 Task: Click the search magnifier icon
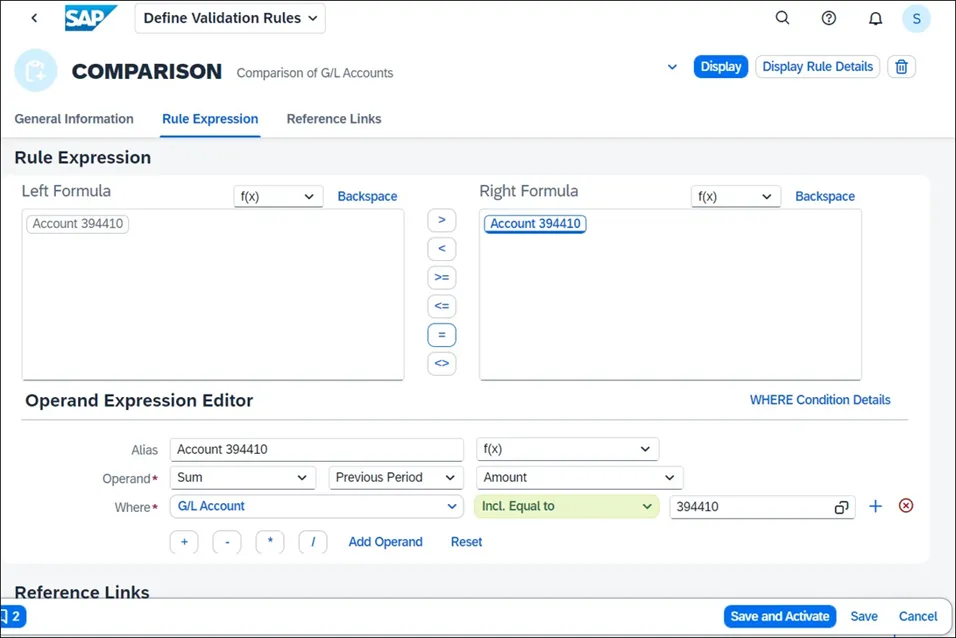(x=783, y=18)
